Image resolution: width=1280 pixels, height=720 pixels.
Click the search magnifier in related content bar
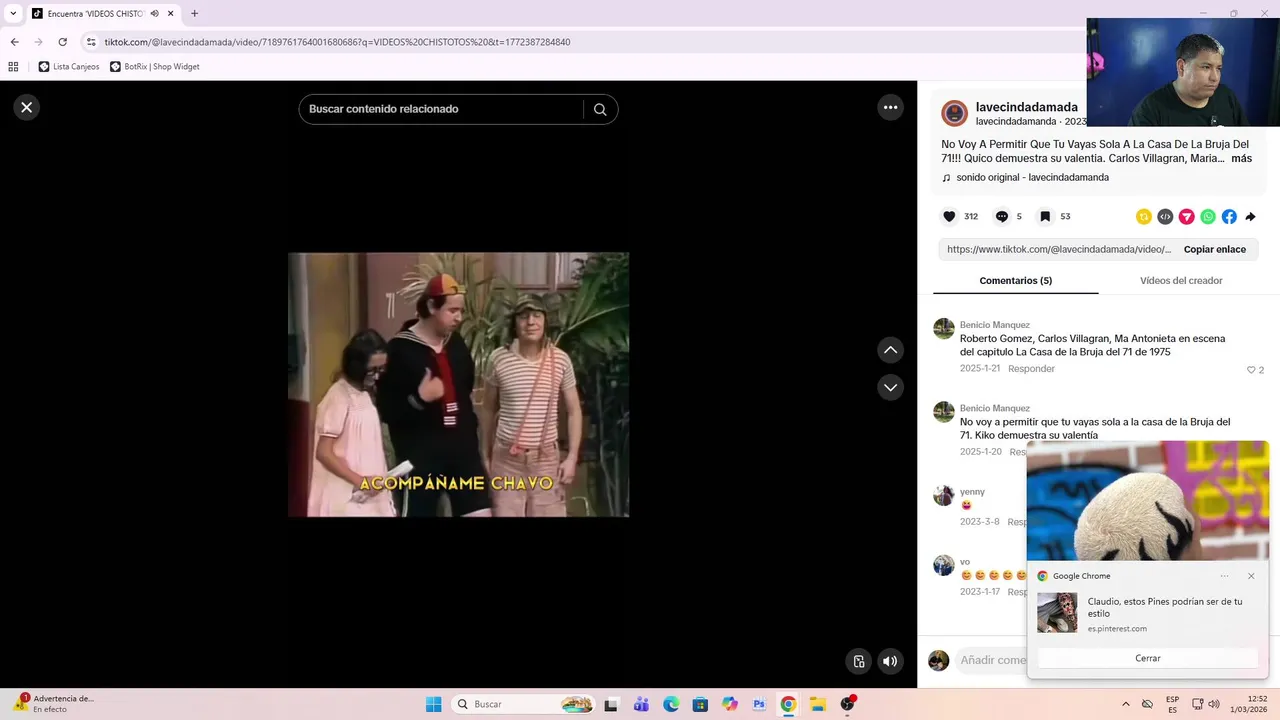tap(600, 109)
